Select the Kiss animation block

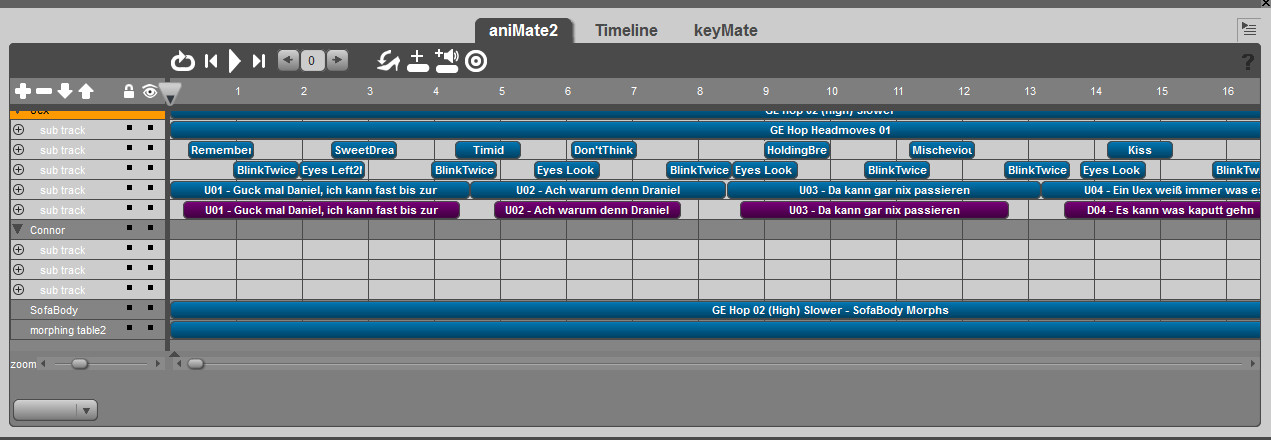coord(1139,150)
